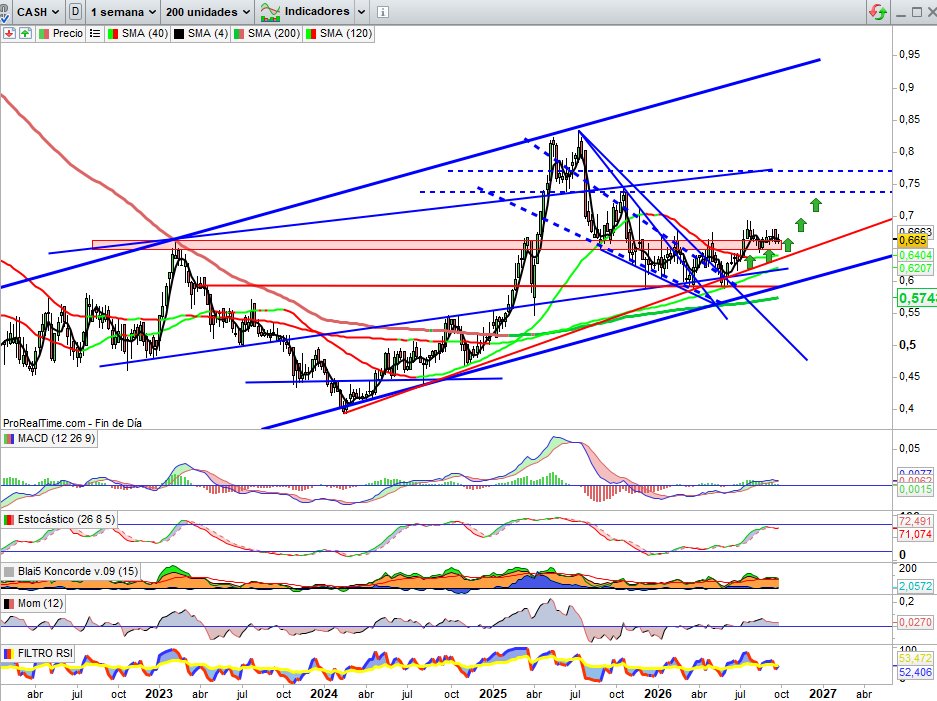This screenshot has width=937, height=701.
Task: Click the 2023 label on time axis
Action: pos(159,694)
